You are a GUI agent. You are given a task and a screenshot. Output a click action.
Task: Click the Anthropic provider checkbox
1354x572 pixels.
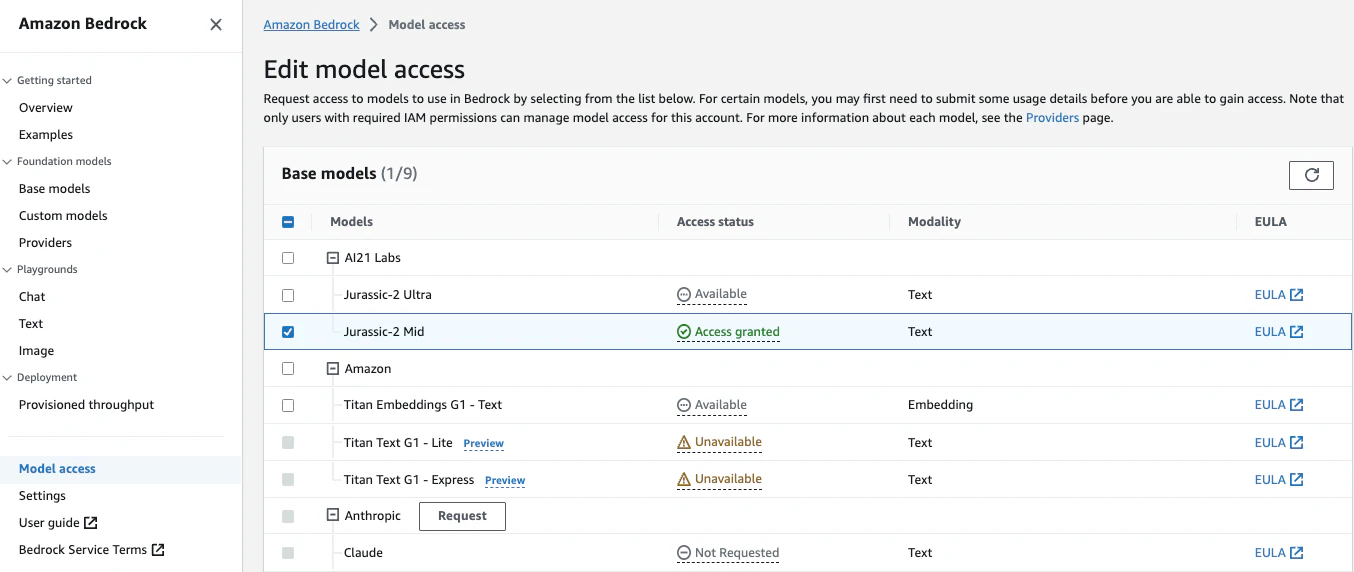pyautogui.click(x=288, y=516)
